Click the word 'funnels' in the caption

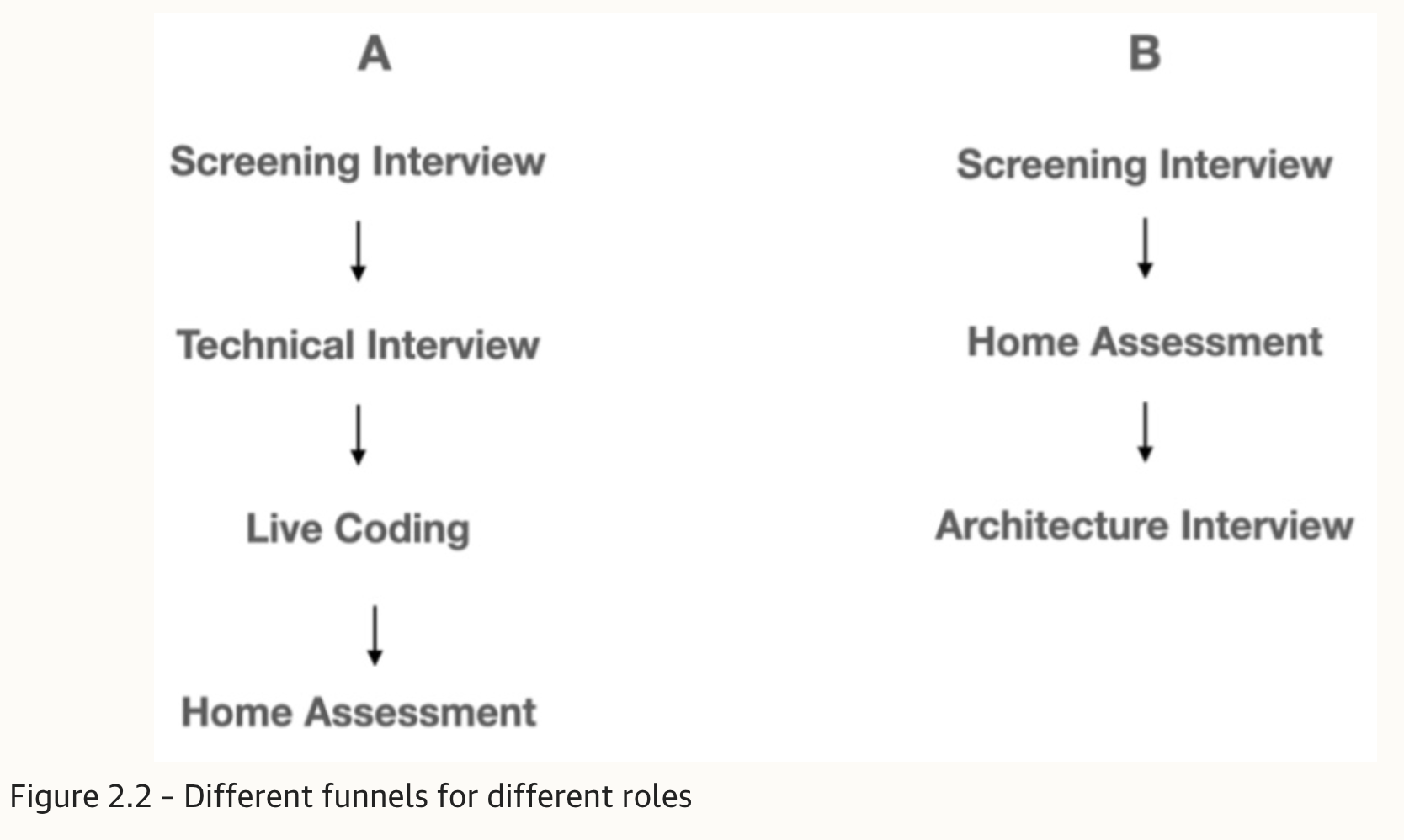[376, 796]
